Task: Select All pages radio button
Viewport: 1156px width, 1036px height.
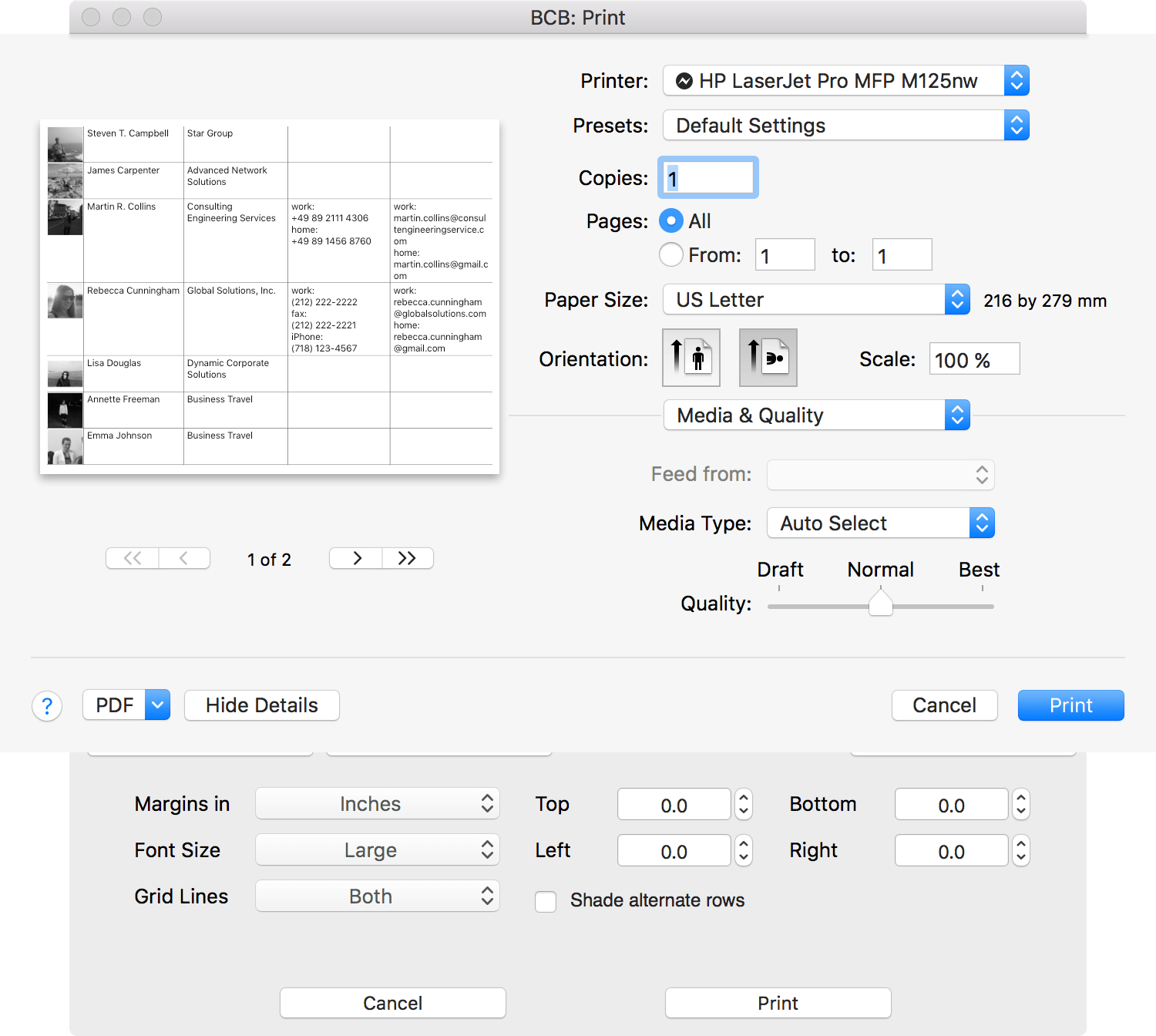Action: coord(670,221)
